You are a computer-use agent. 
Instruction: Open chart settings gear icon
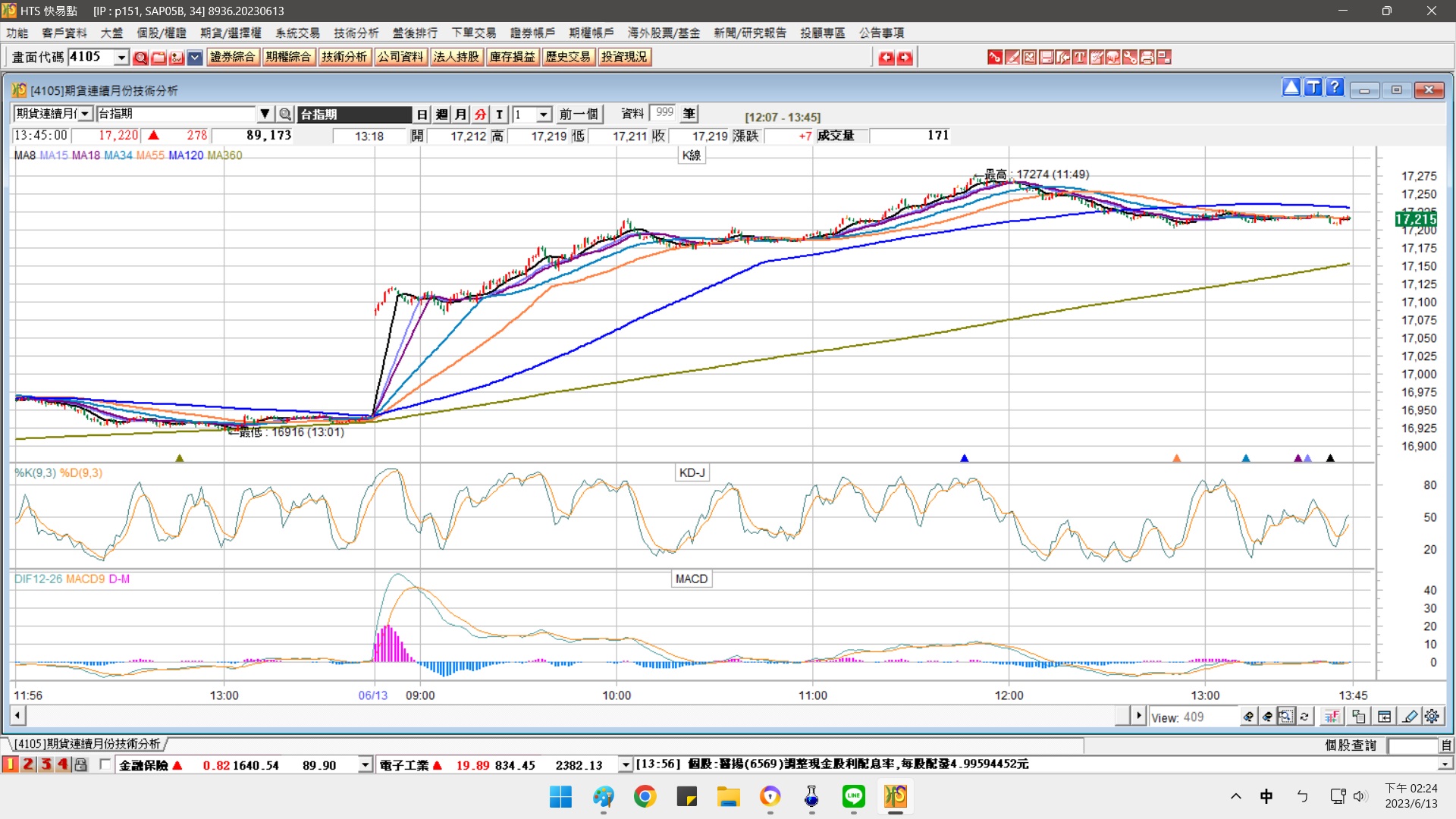[1432, 717]
